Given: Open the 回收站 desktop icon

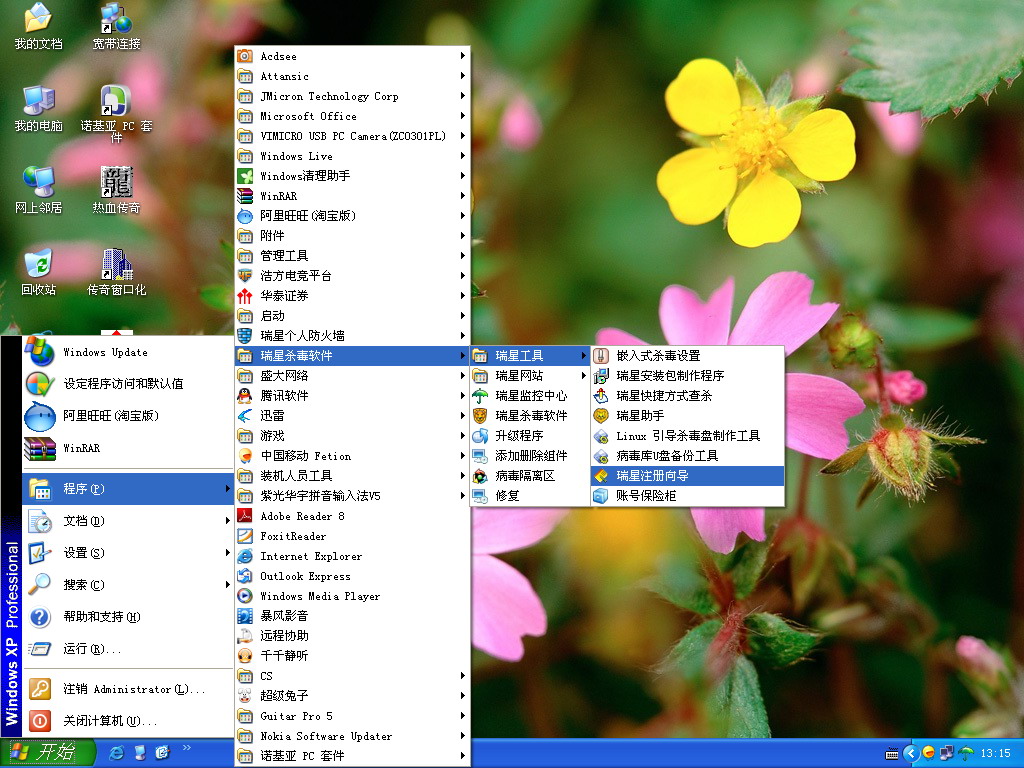Looking at the screenshot, I should pos(38,268).
